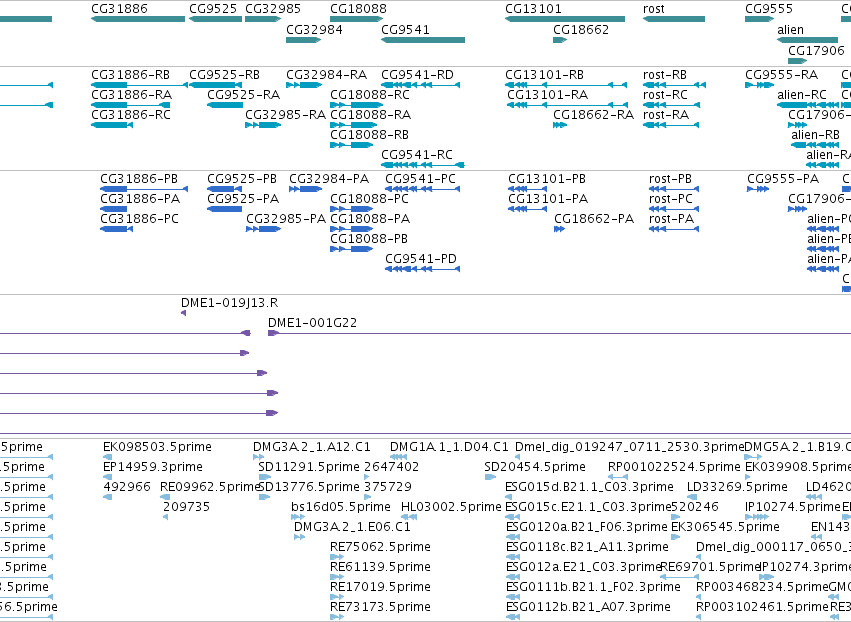This screenshot has height=622, width=851.
Task: Select transcript CG18662-RA
Action: pyautogui.click(x=594, y=115)
